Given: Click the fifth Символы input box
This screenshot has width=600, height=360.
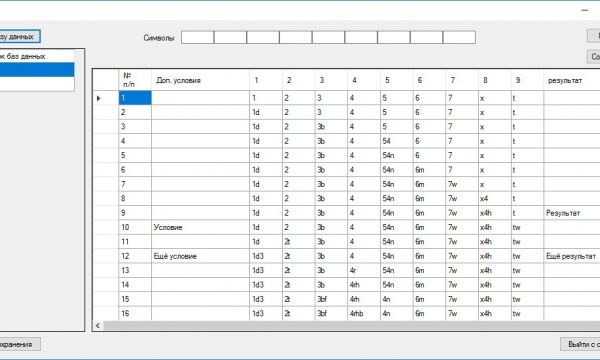Looking at the screenshot, I should tap(328, 37).
